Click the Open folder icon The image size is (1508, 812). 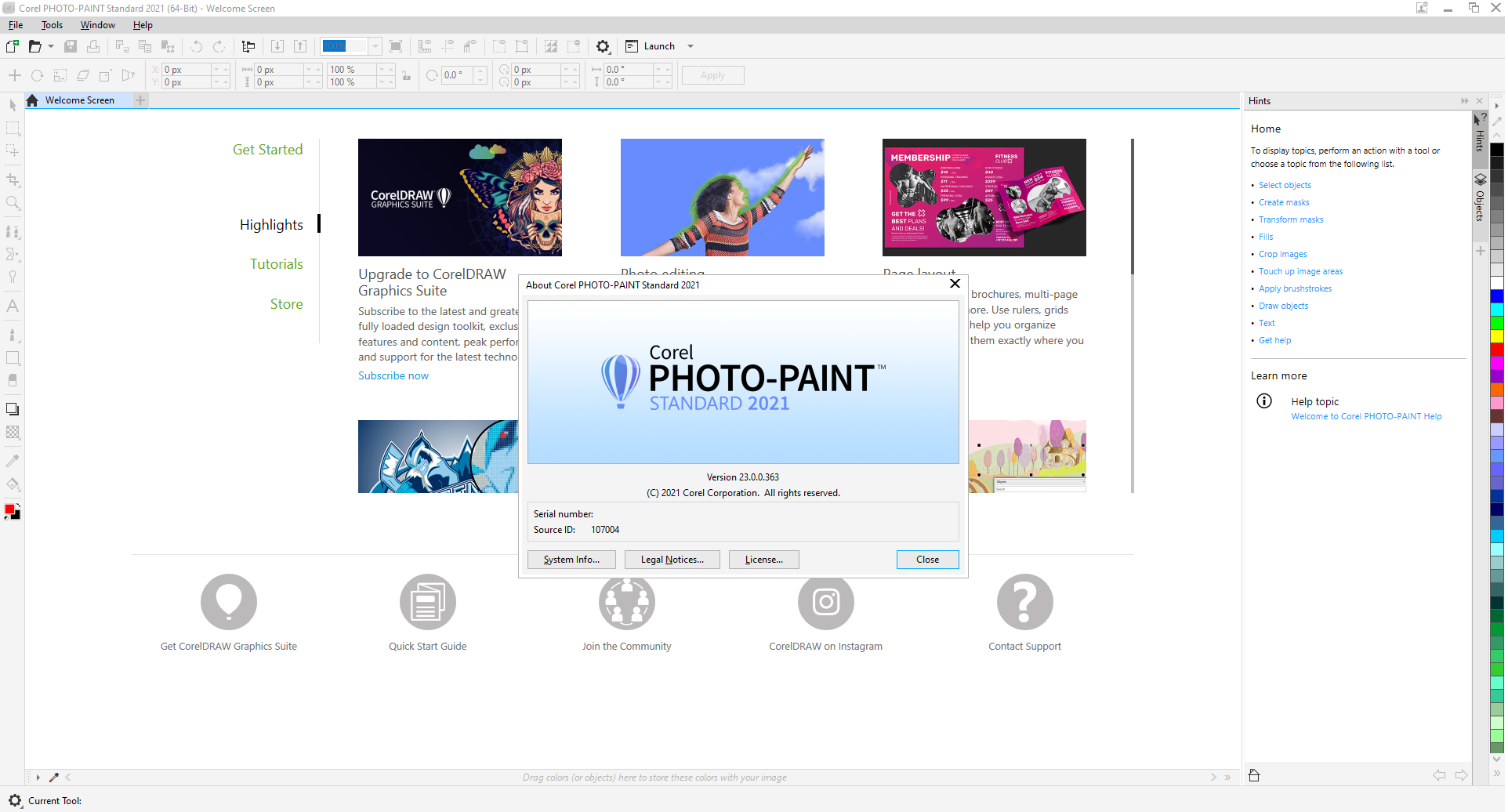[34, 46]
